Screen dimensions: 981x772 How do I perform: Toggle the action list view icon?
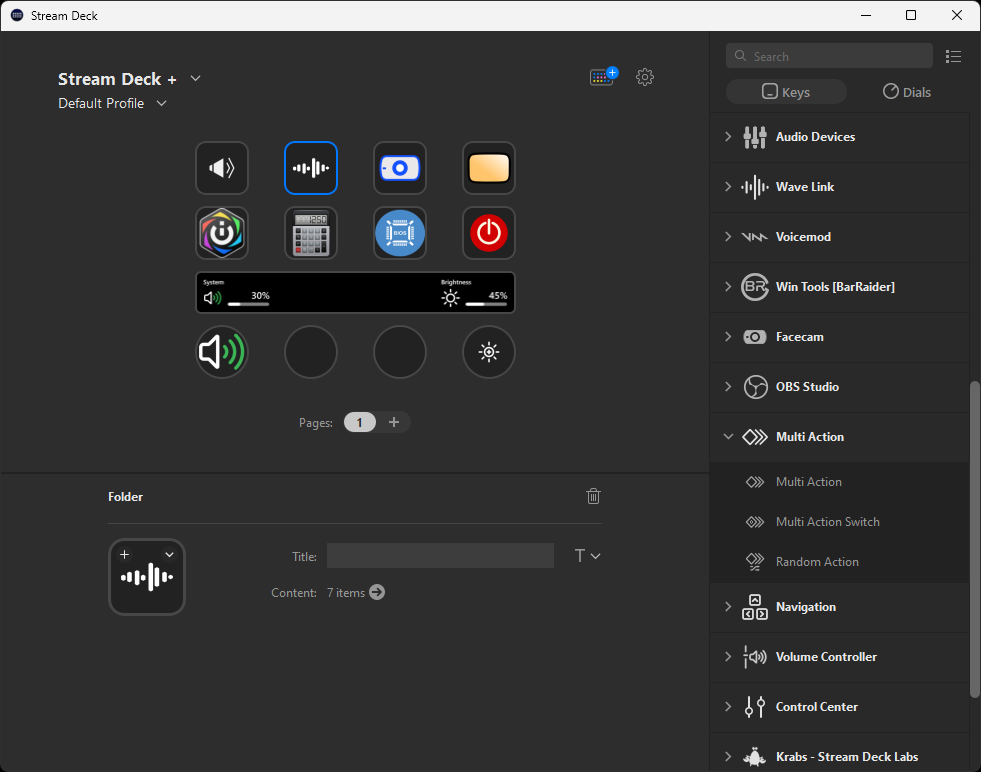tap(953, 56)
